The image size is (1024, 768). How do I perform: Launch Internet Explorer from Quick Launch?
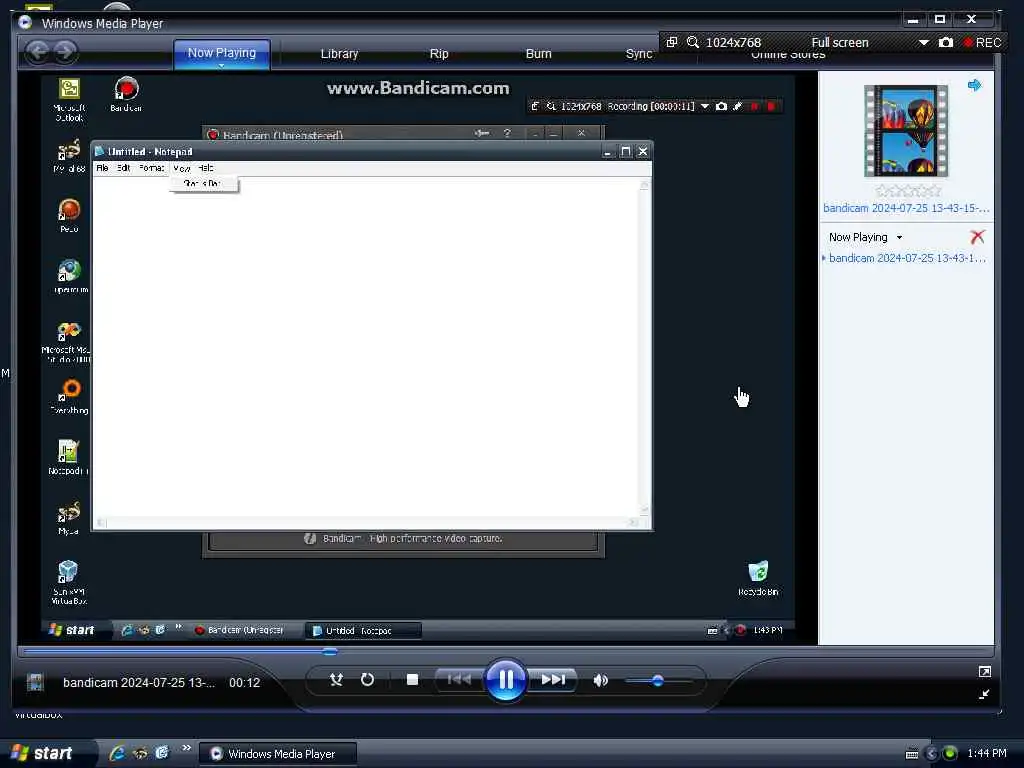tap(118, 753)
